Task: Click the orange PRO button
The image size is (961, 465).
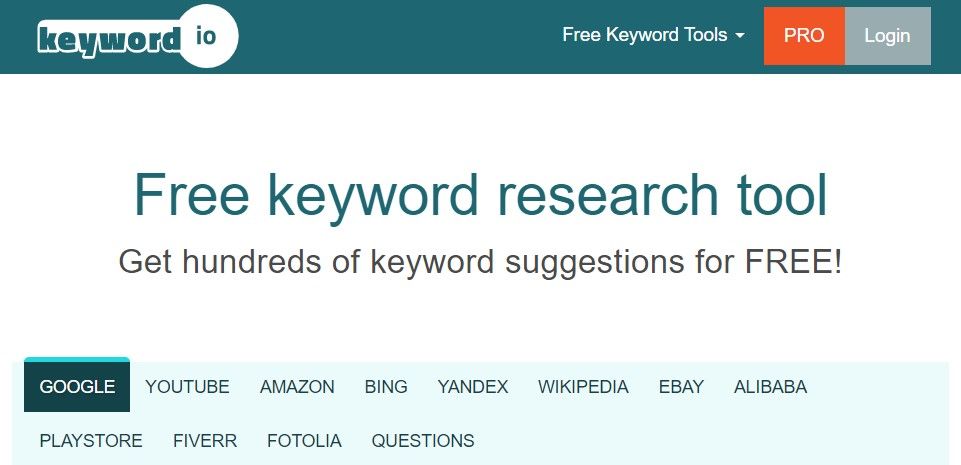Action: [804, 36]
